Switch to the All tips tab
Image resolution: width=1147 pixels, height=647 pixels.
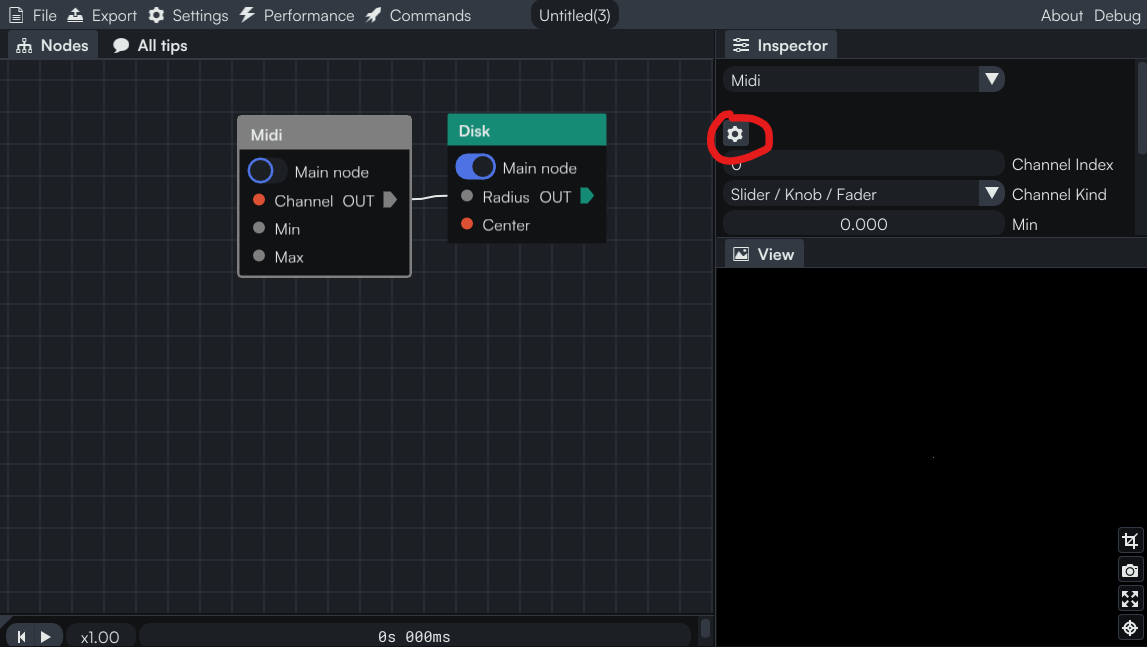click(150, 45)
